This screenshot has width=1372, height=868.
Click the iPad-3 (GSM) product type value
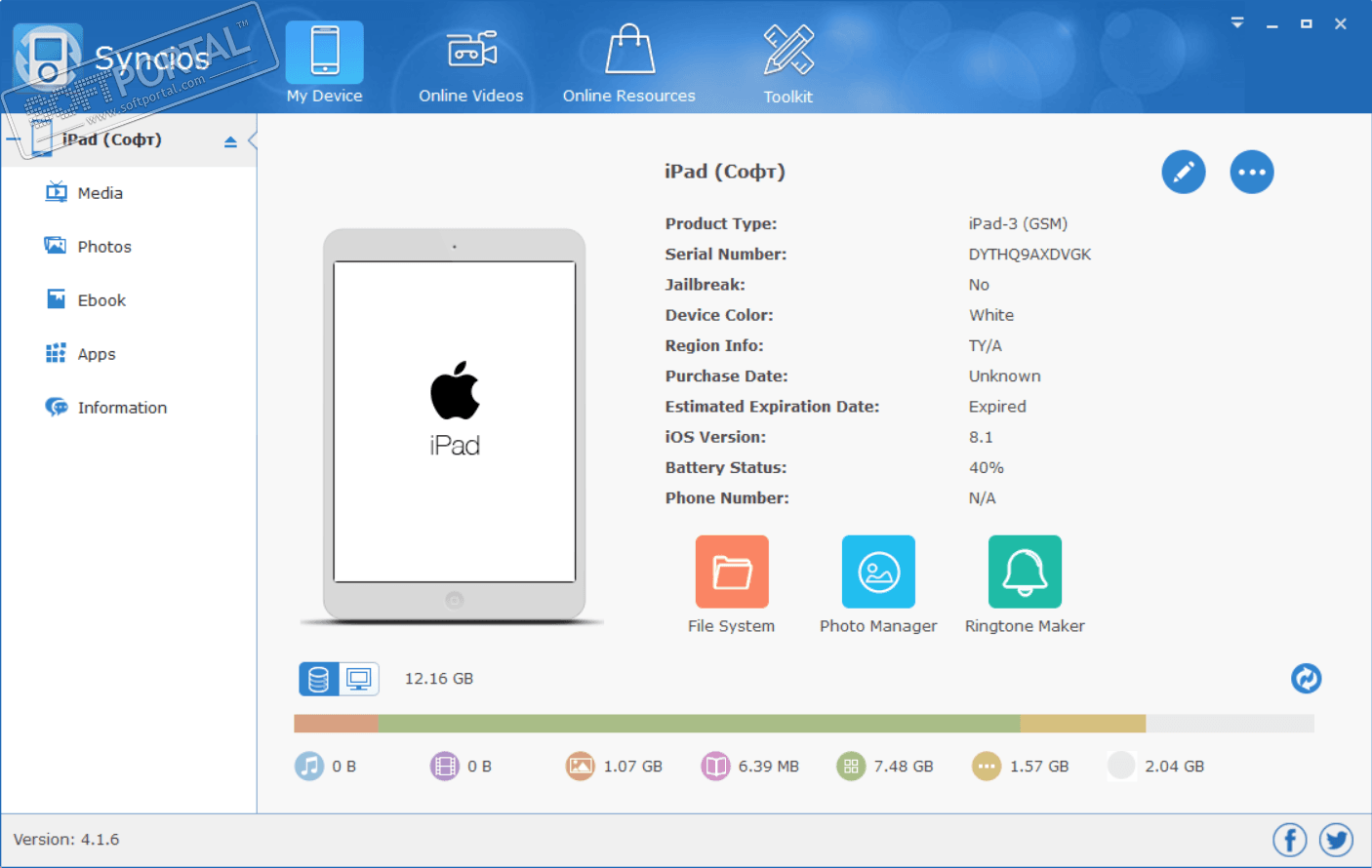1018,224
